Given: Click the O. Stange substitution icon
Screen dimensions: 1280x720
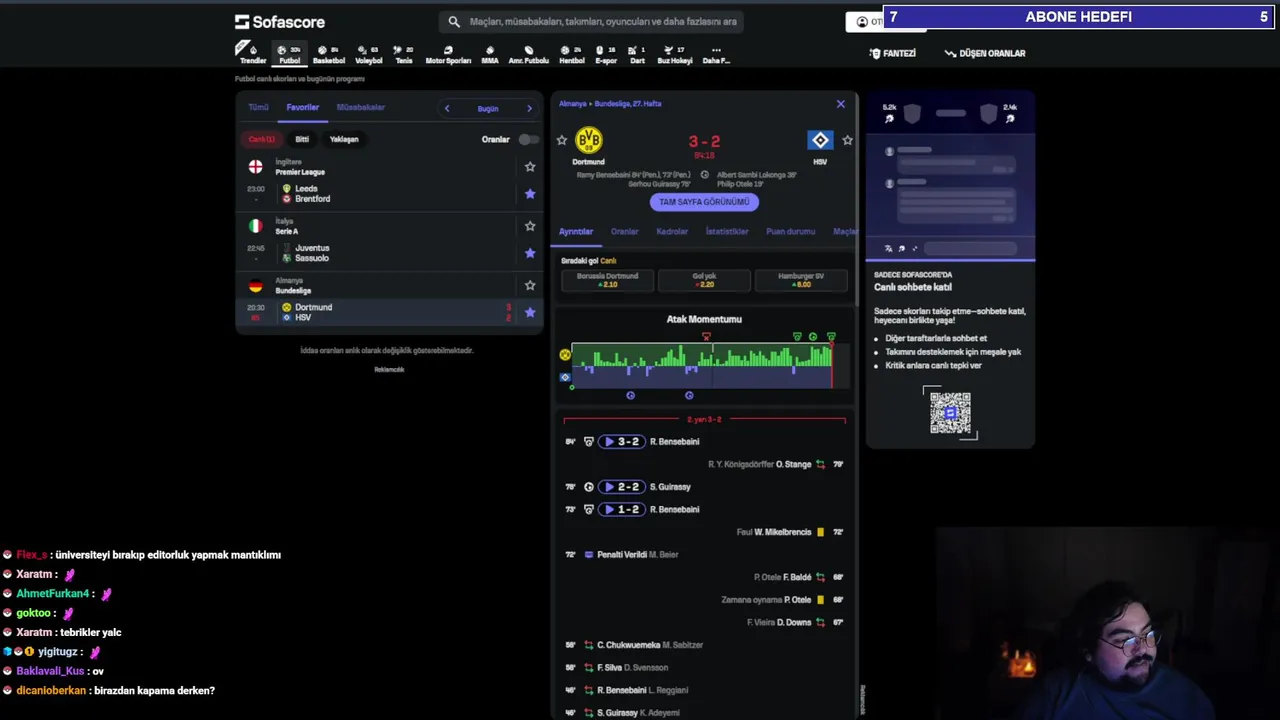Looking at the screenshot, I should coord(821,464).
